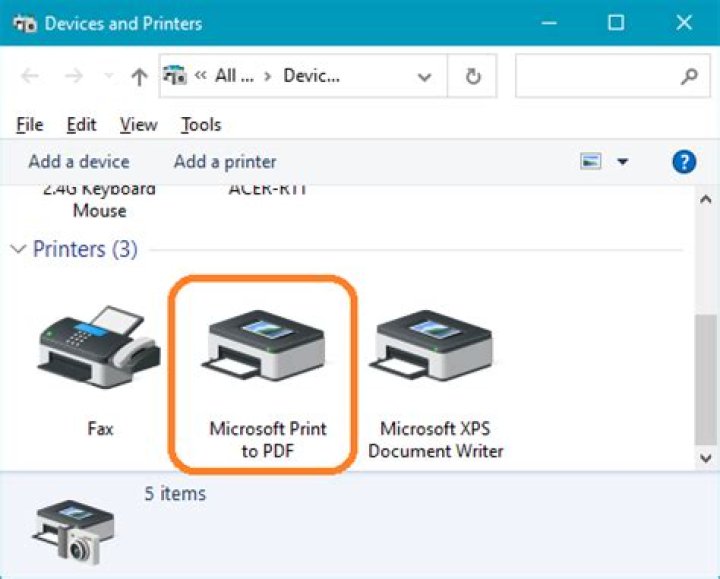Viewport: 720px width, 579px height.
Task: Go back with the back arrow
Action: [x=30, y=76]
